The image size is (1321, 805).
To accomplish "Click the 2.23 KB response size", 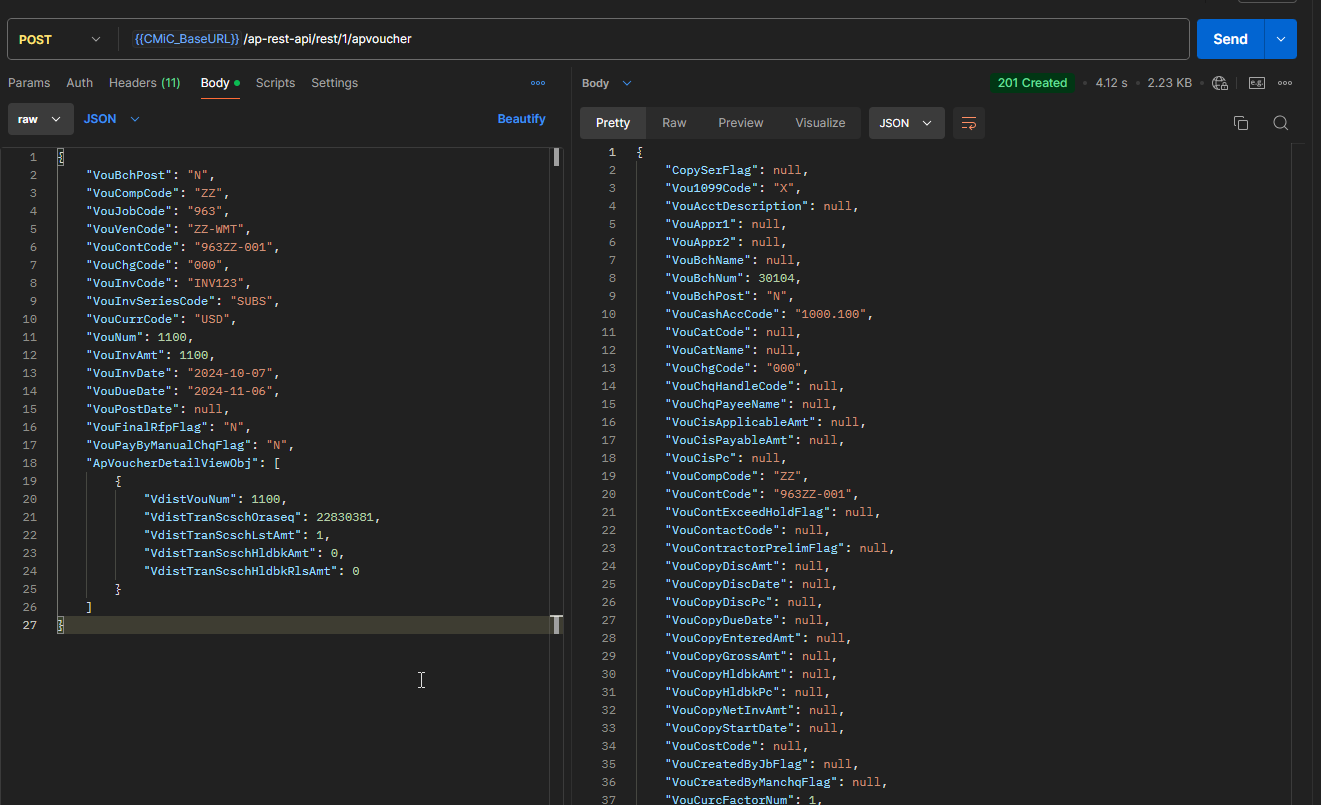I will 1169,83.
